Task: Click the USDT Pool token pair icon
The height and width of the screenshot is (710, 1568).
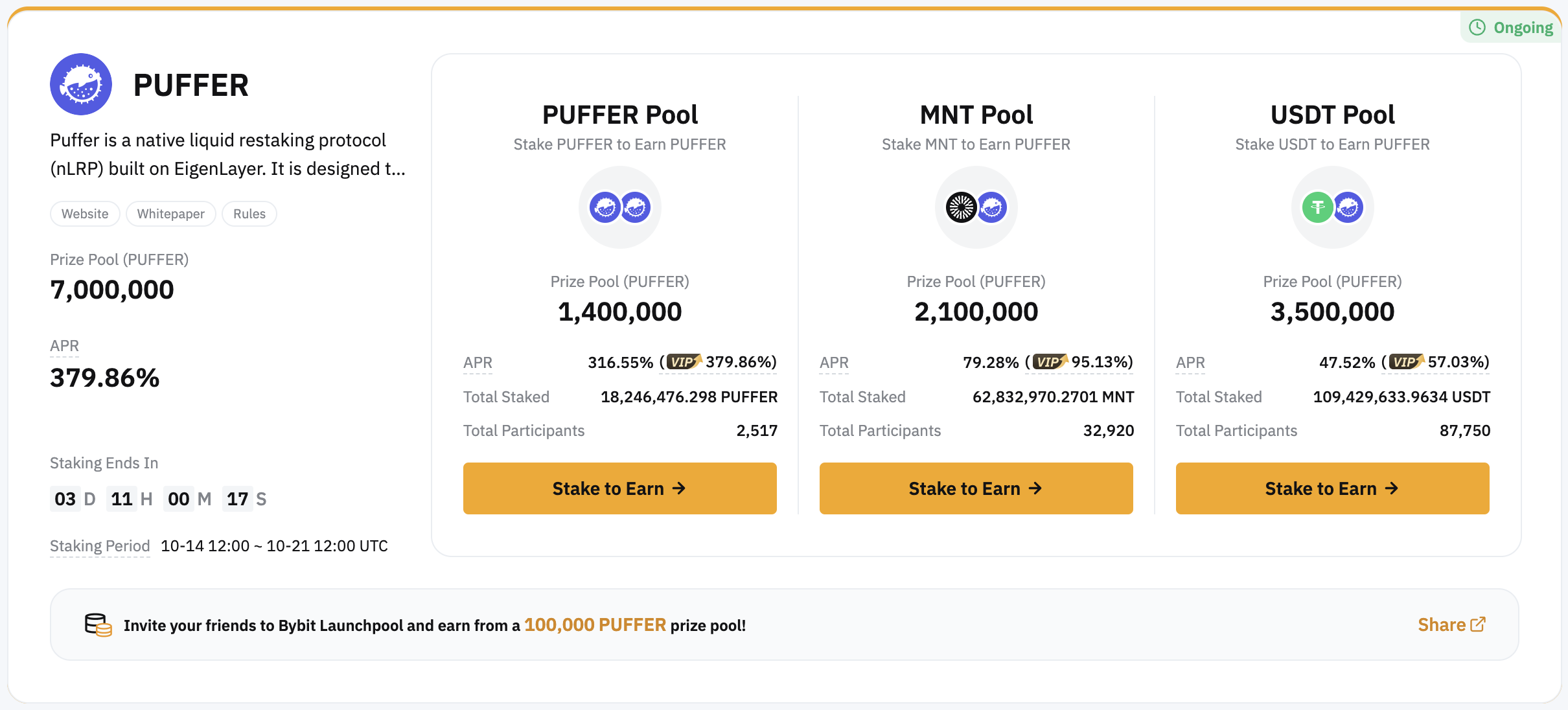Action: [1333, 208]
